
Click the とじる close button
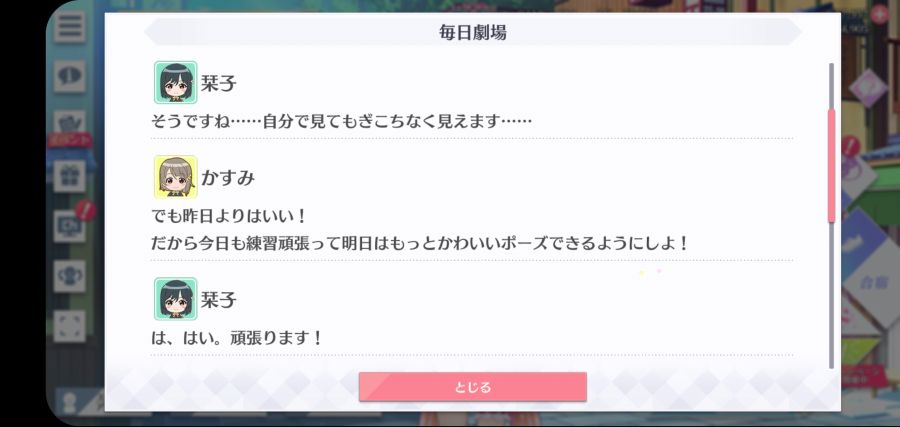(x=473, y=387)
